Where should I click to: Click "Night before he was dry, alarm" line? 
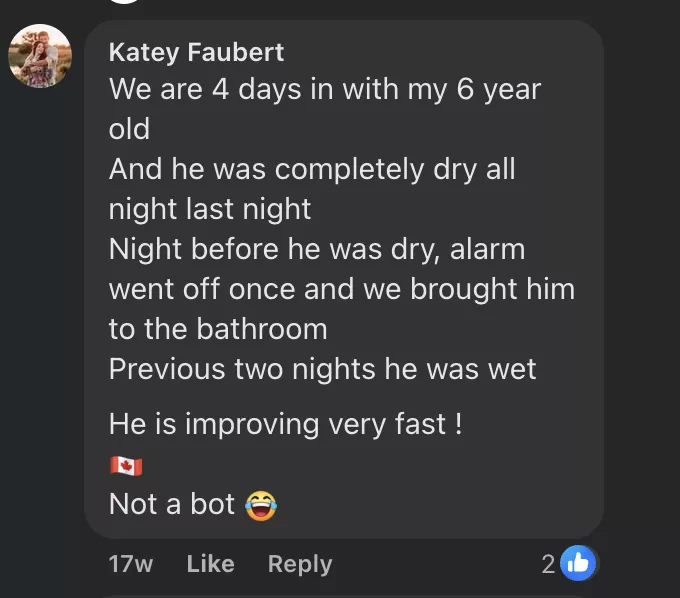point(316,249)
